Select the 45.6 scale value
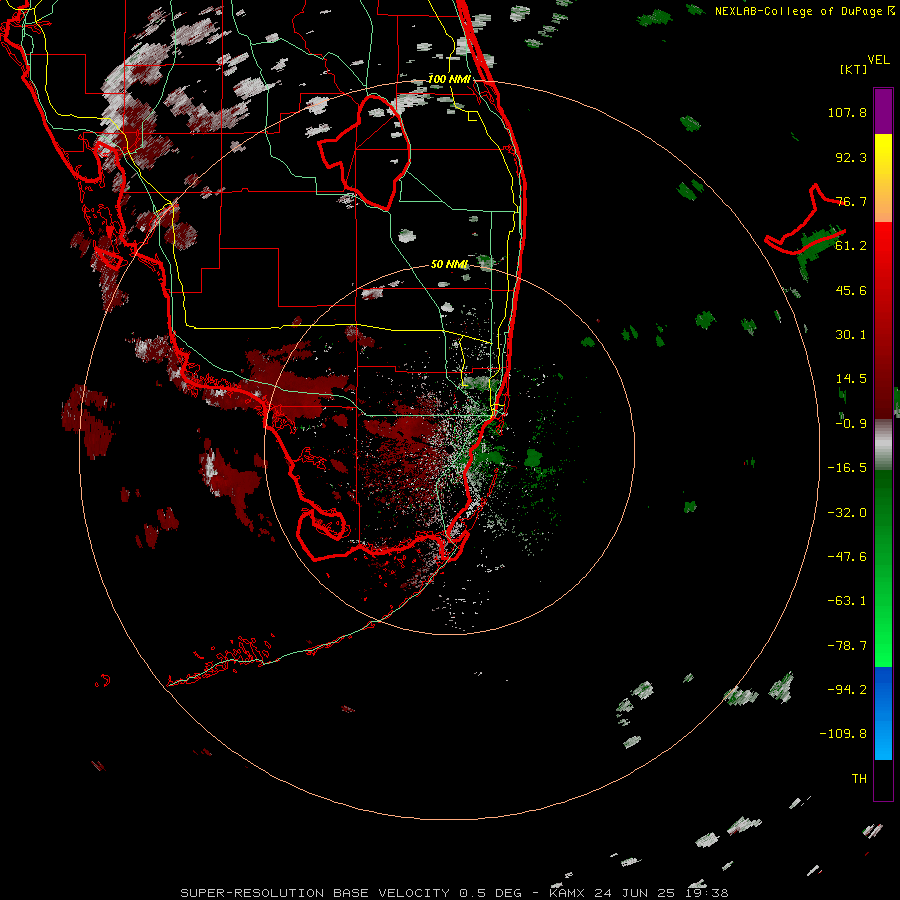This screenshot has height=900, width=900. 851,290
